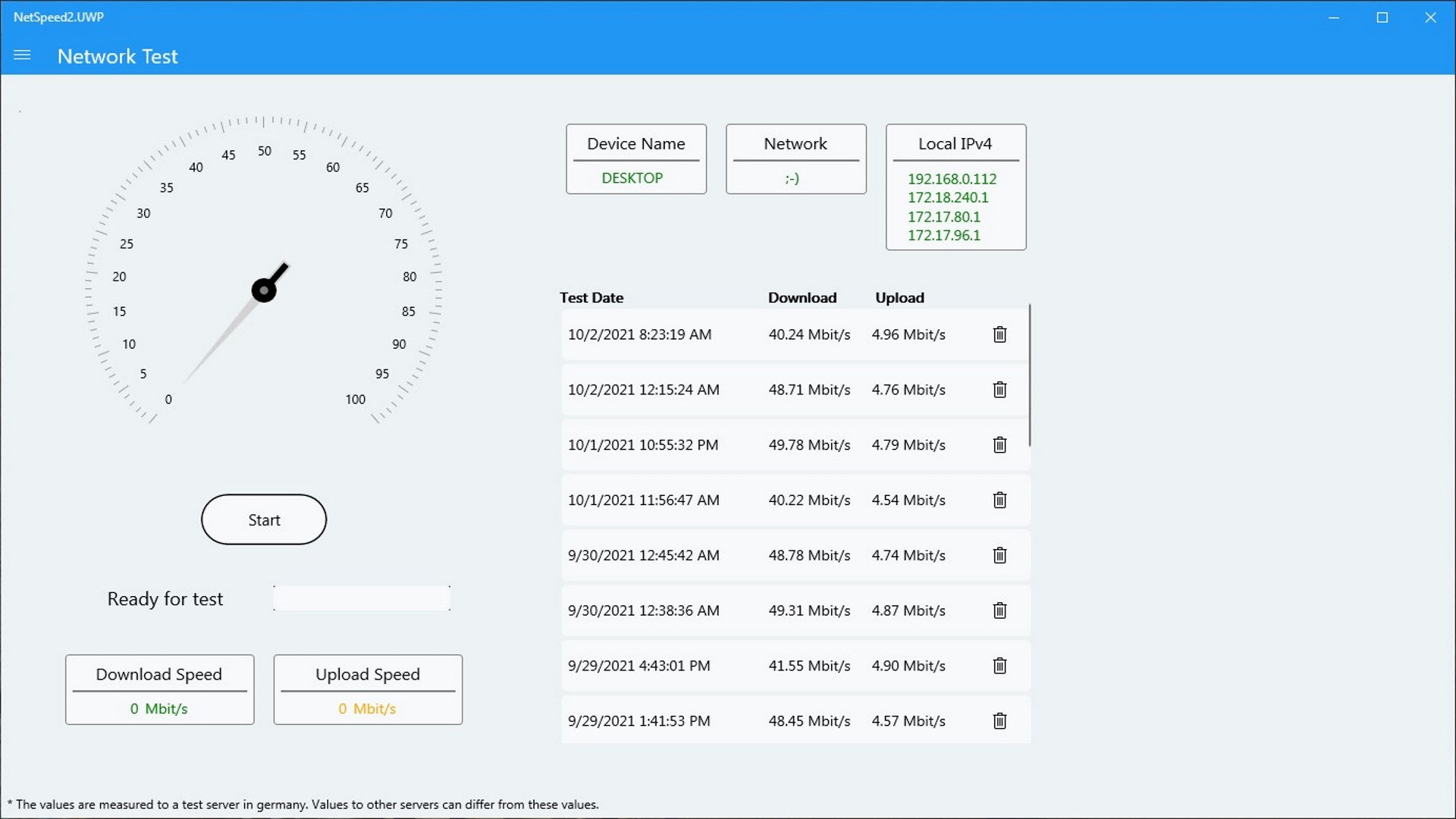The image size is (1456, 819).
Task: Delete the 10/2/2021 12:15:24 AM result
Action: (999, 390)
